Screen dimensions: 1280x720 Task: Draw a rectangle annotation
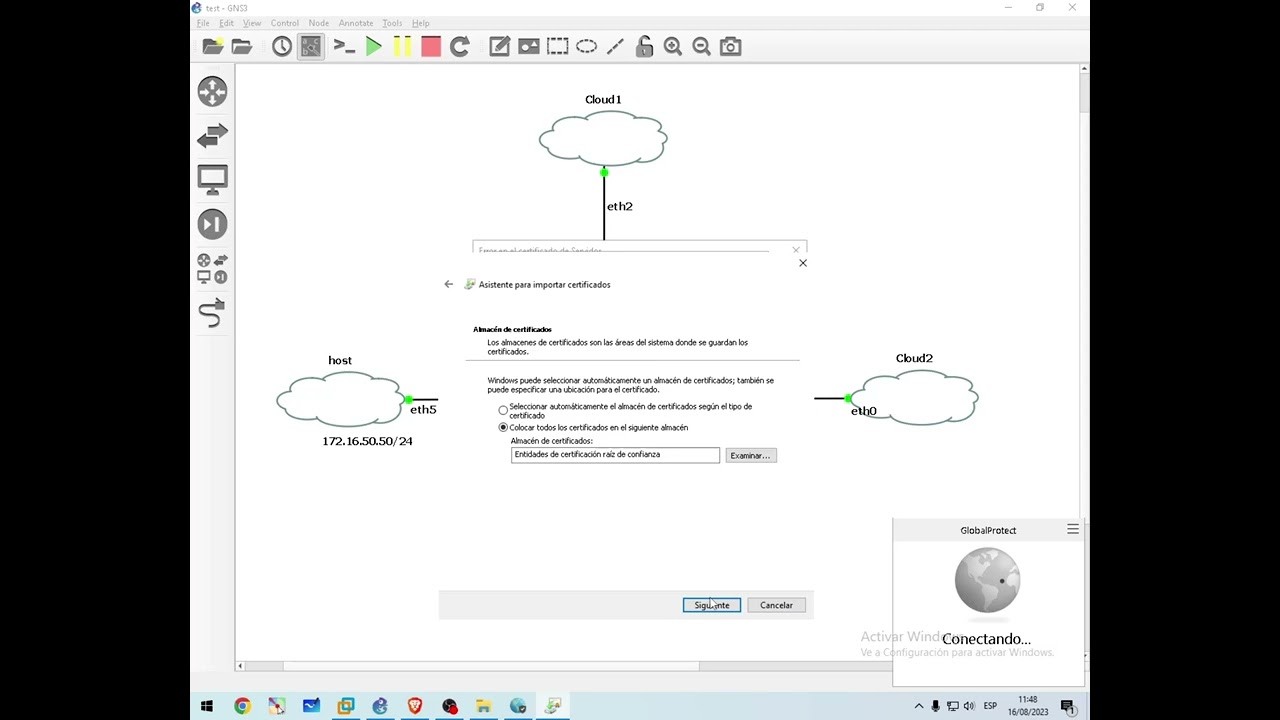pos(557,46)
